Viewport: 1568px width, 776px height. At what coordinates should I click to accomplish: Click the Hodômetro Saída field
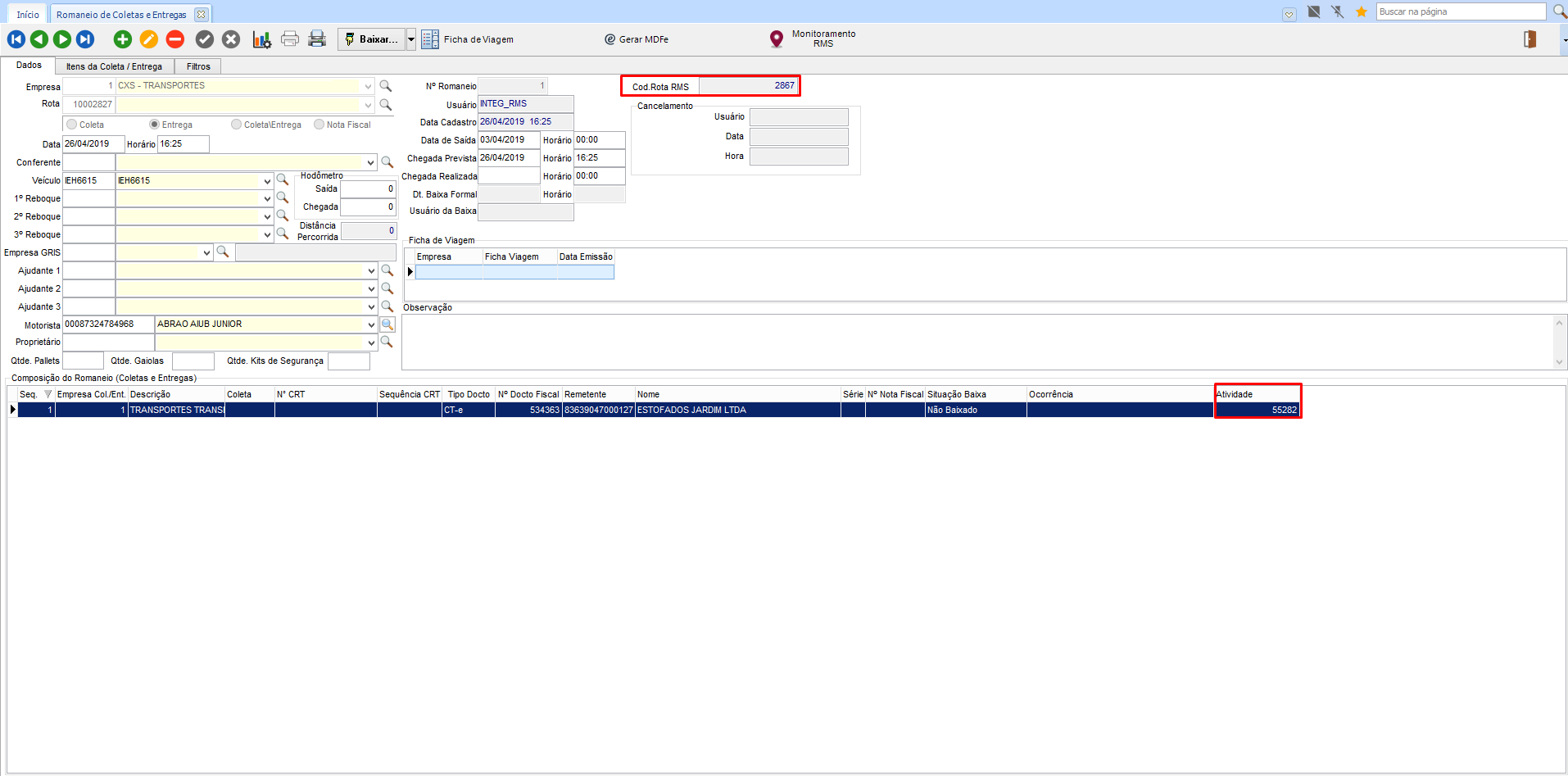pyautogui.click(x=369, y=188)
